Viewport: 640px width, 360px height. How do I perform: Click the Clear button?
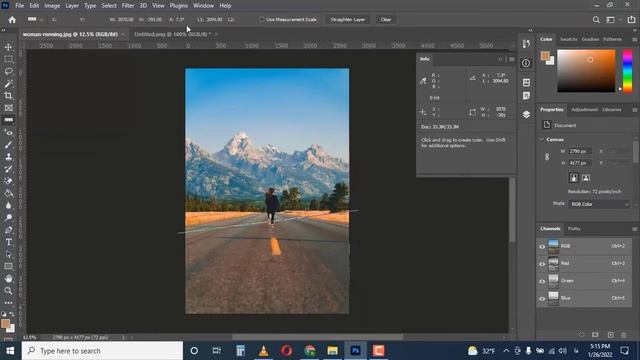click(385, 20)
